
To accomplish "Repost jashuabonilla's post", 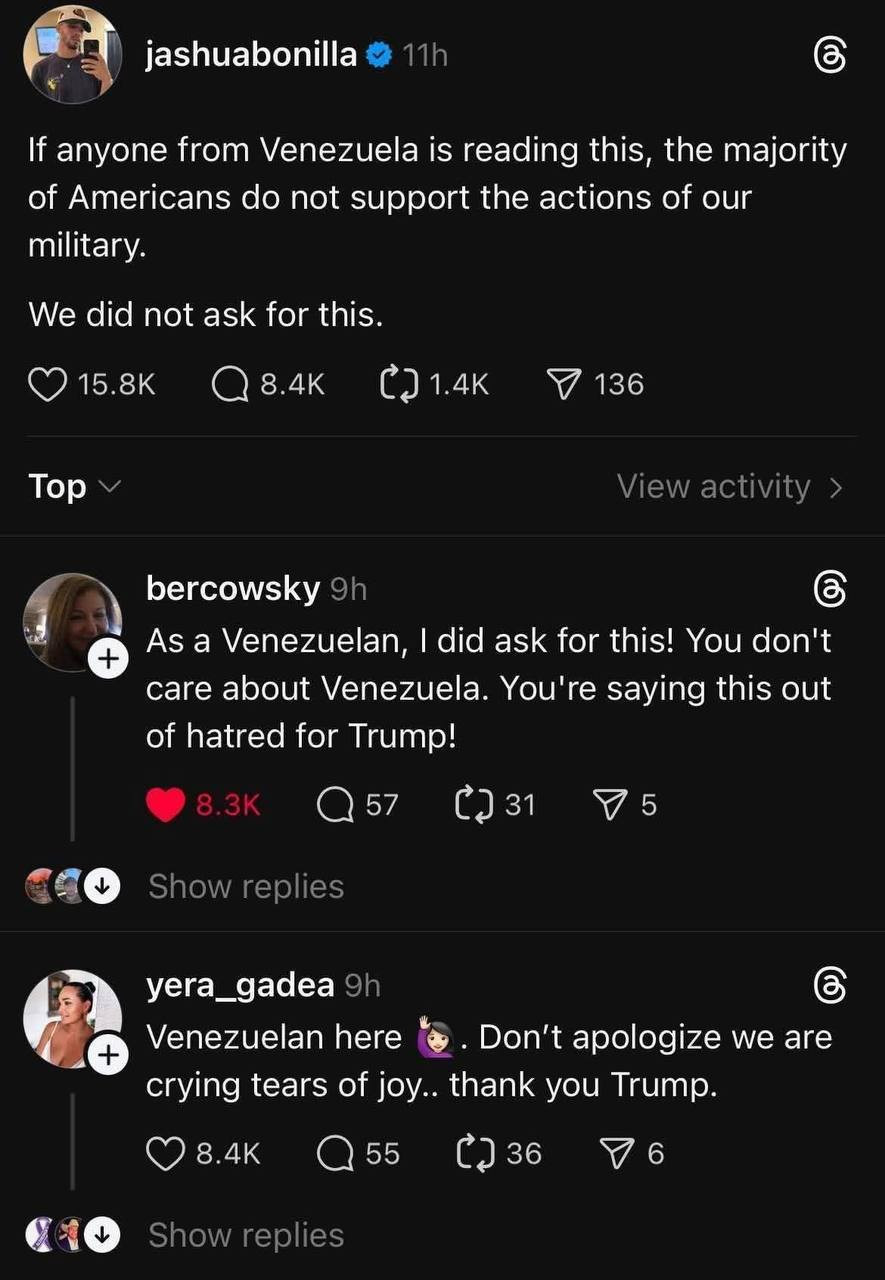I will 399,384.
